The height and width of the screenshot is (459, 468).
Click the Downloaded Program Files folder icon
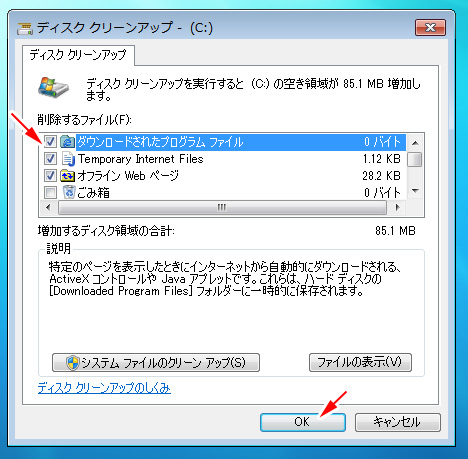[68, 142]
